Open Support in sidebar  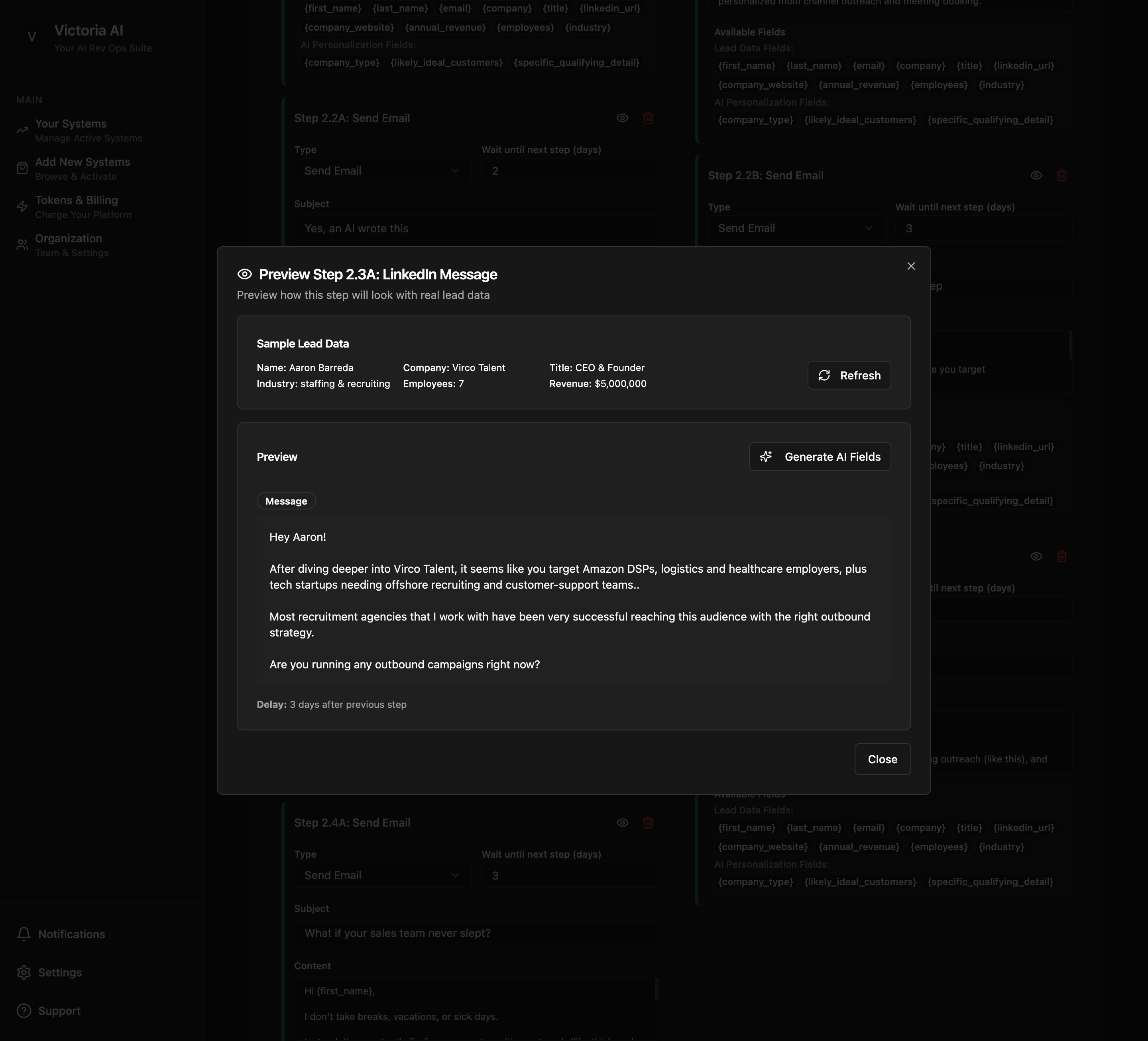click(59, 1010)
